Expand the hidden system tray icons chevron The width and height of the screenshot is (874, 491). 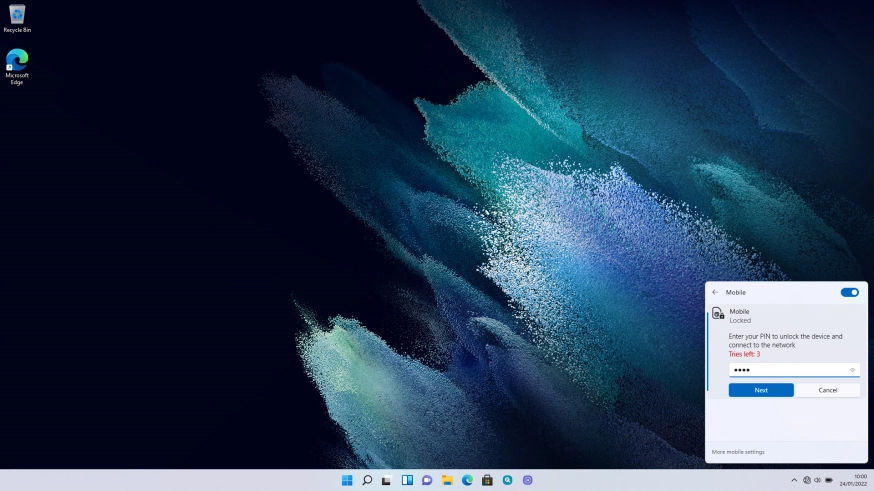[x=794, y=480]
